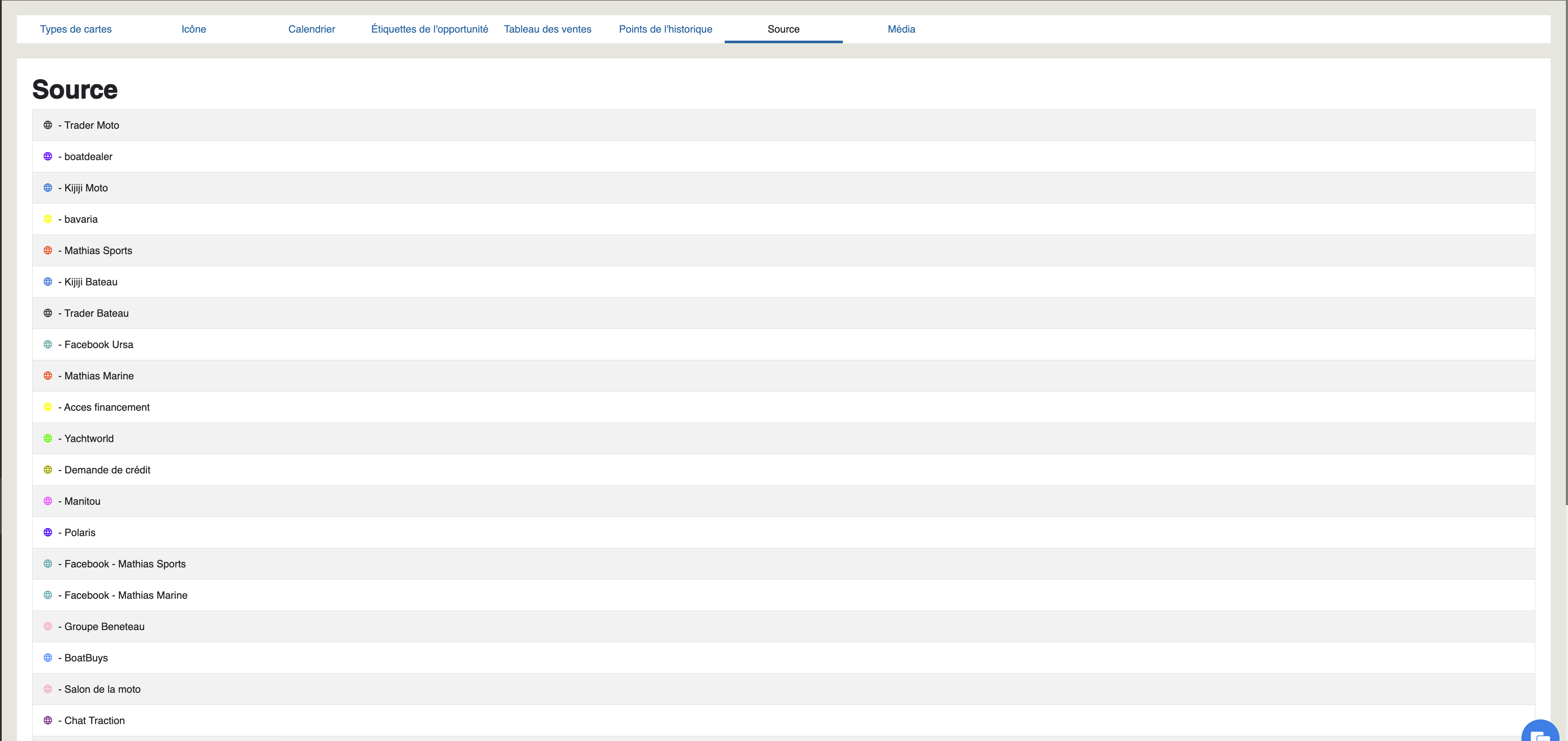Select the Kijiji Bateau source name
This screenshot has width=1568, height=741.
91,282
